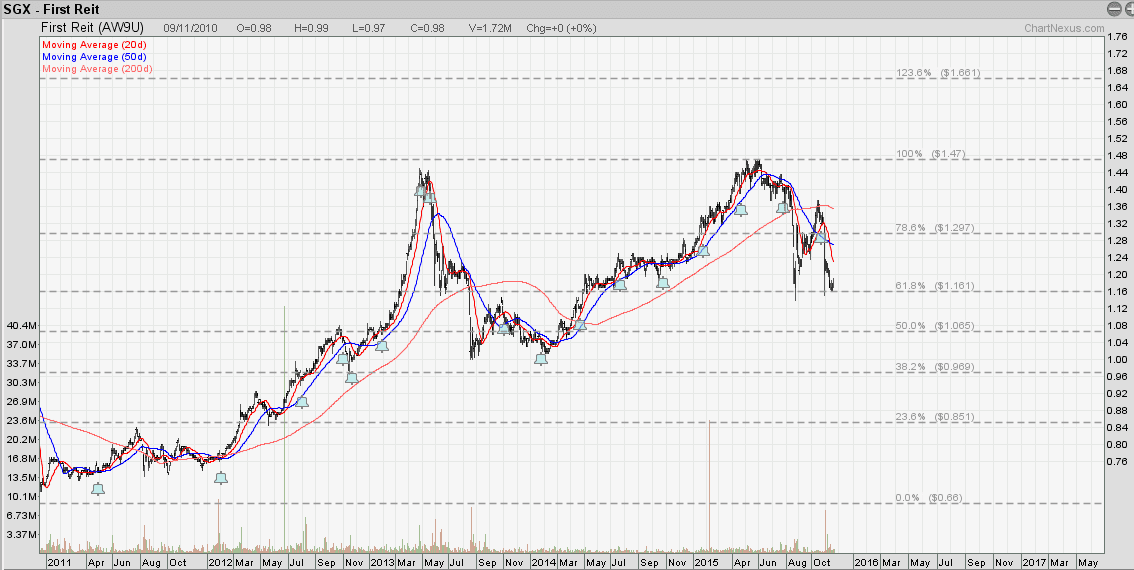Click the 50.0% ($1.065) Fibonacci label

click(933, 326)
